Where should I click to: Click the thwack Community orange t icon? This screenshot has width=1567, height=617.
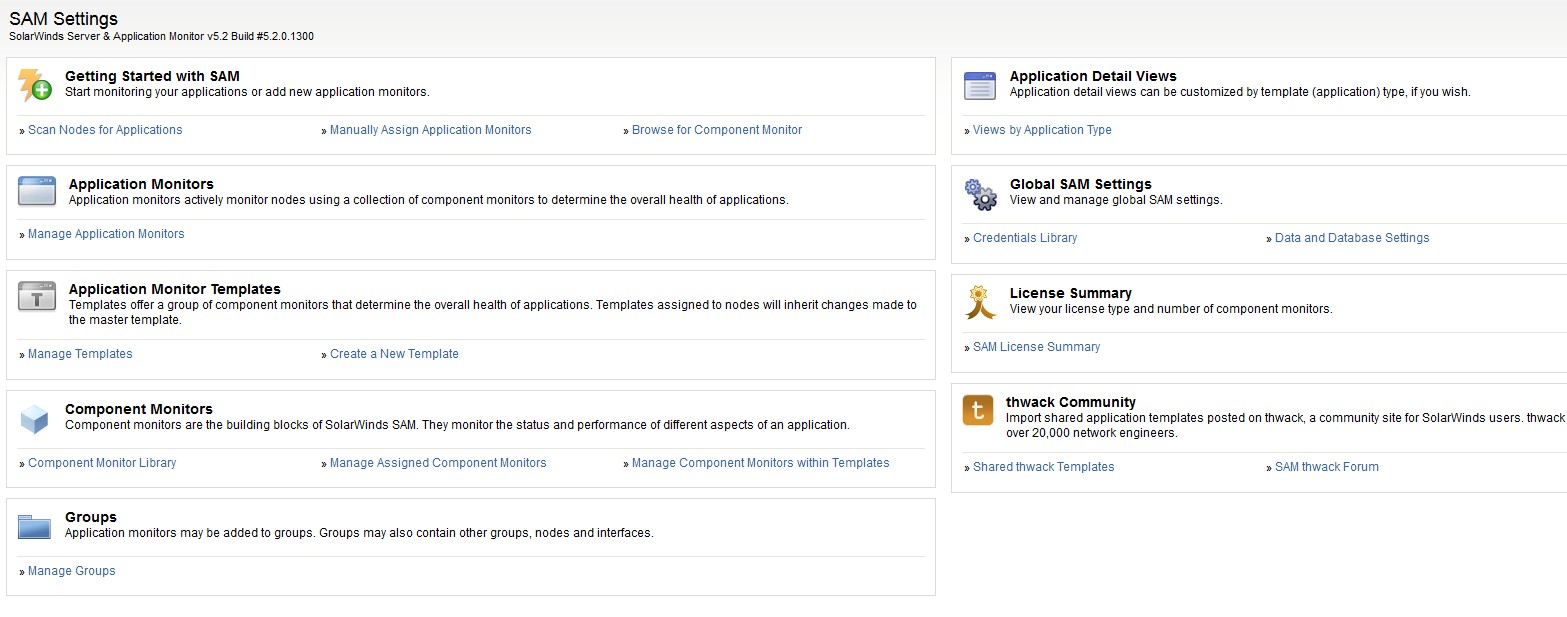coord(978,410)
